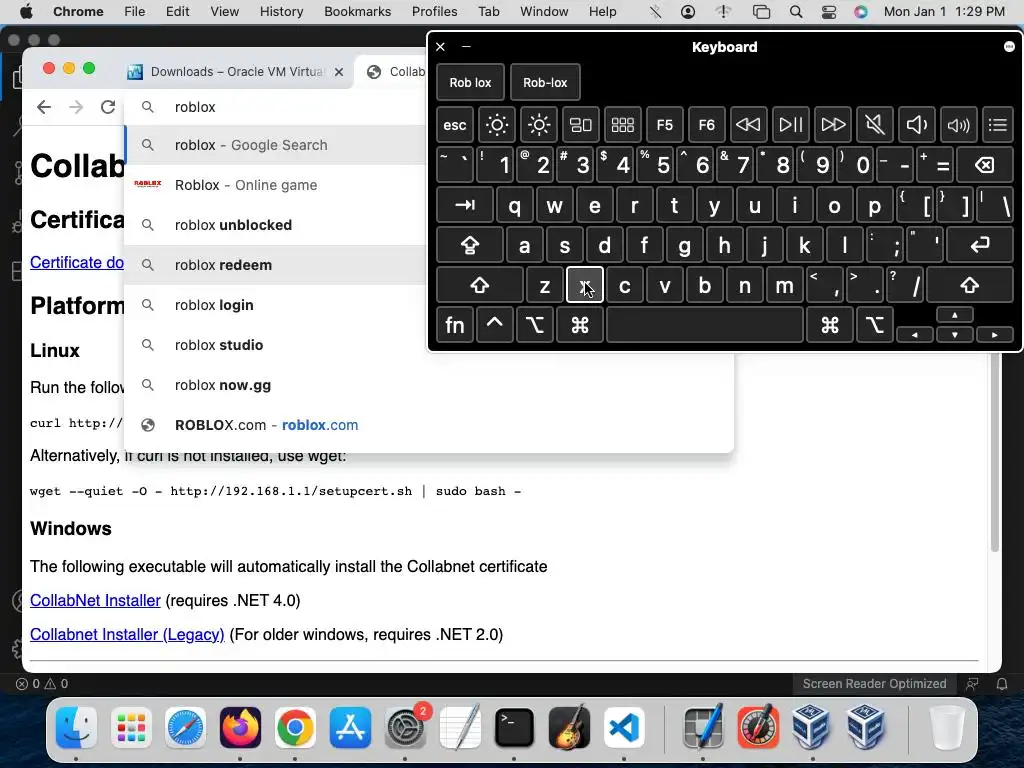Image resolution: width=1024 pixels, height=768 pixels.
Task: Go back with Chrome's back arrow
Action: click(x=44, y=107)
